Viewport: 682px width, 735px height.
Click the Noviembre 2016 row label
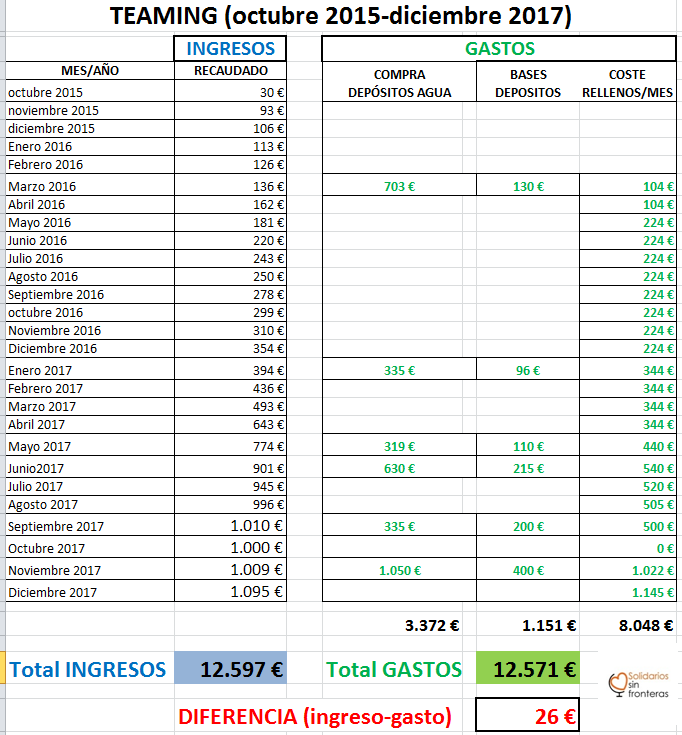click(90, 330)
